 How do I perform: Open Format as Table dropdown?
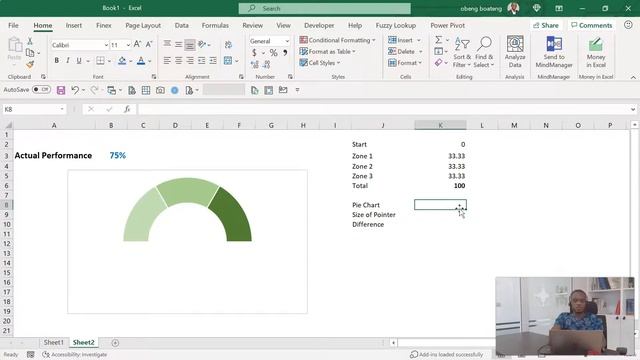coord(327,51)
